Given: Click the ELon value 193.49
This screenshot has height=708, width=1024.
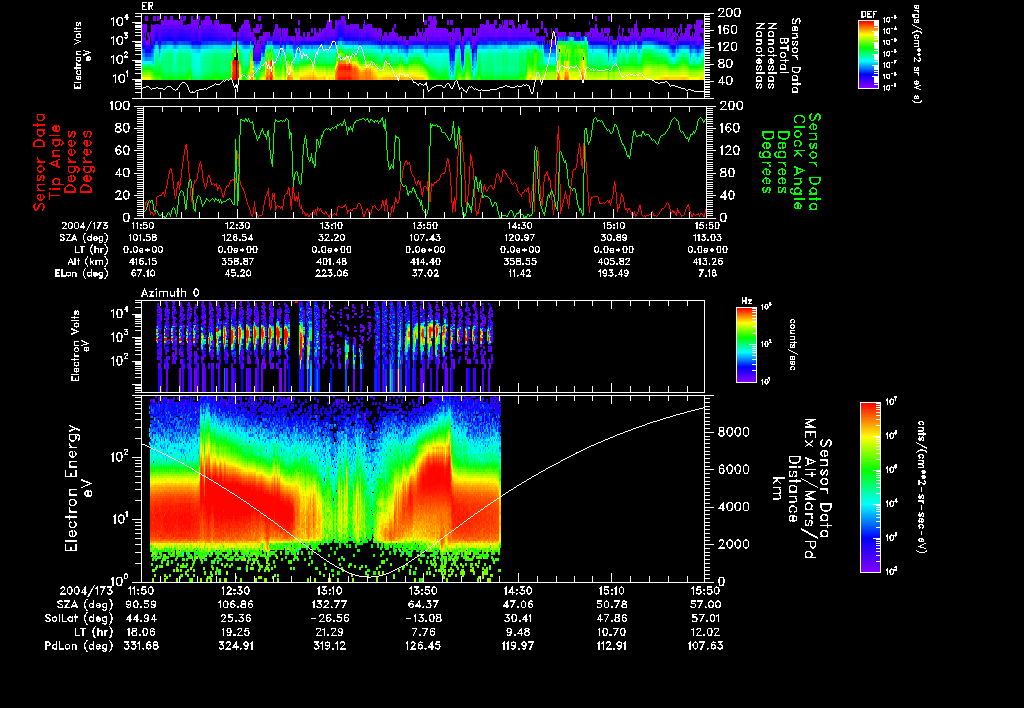Looking at the screenshot, I should click(613, 273).
